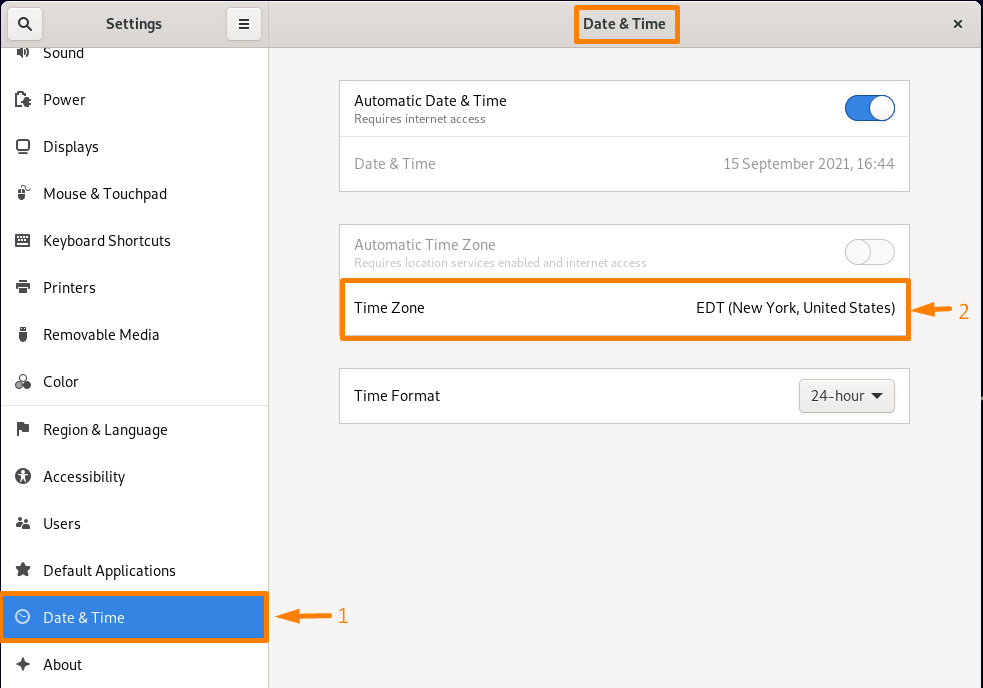This screenshot has height=688, width=983.
Task: Open the hamburger menu next to Settings
Action: tap(244, 23)
